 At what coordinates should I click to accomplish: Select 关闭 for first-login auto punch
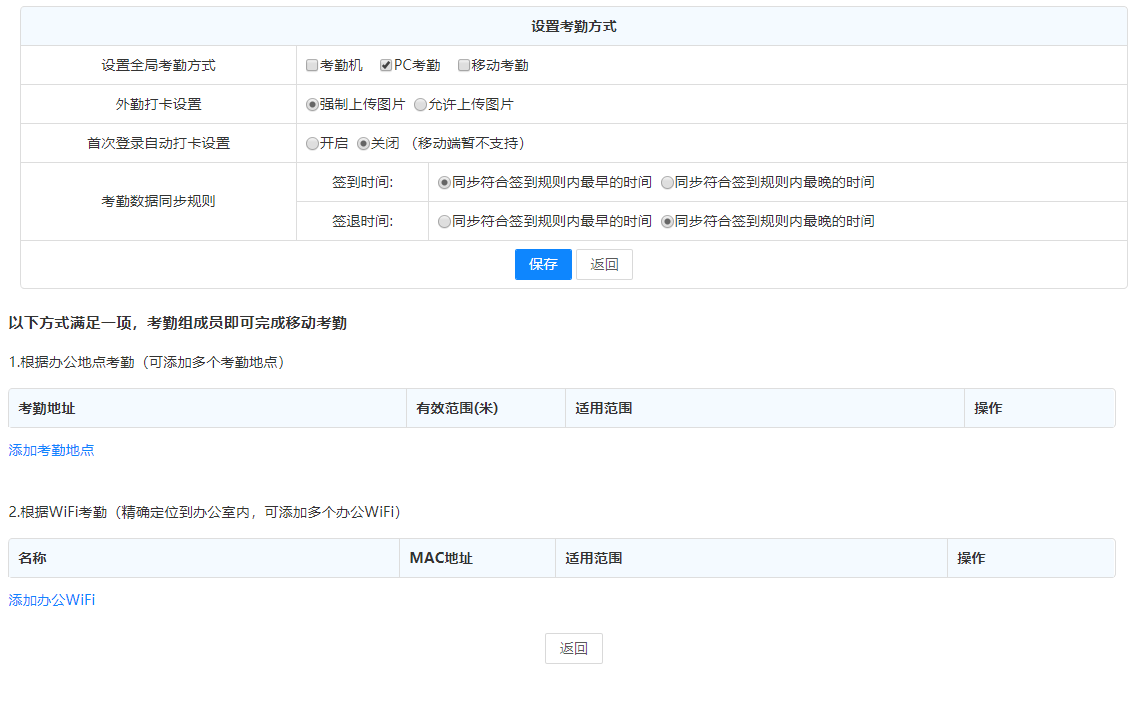point(363,144)
